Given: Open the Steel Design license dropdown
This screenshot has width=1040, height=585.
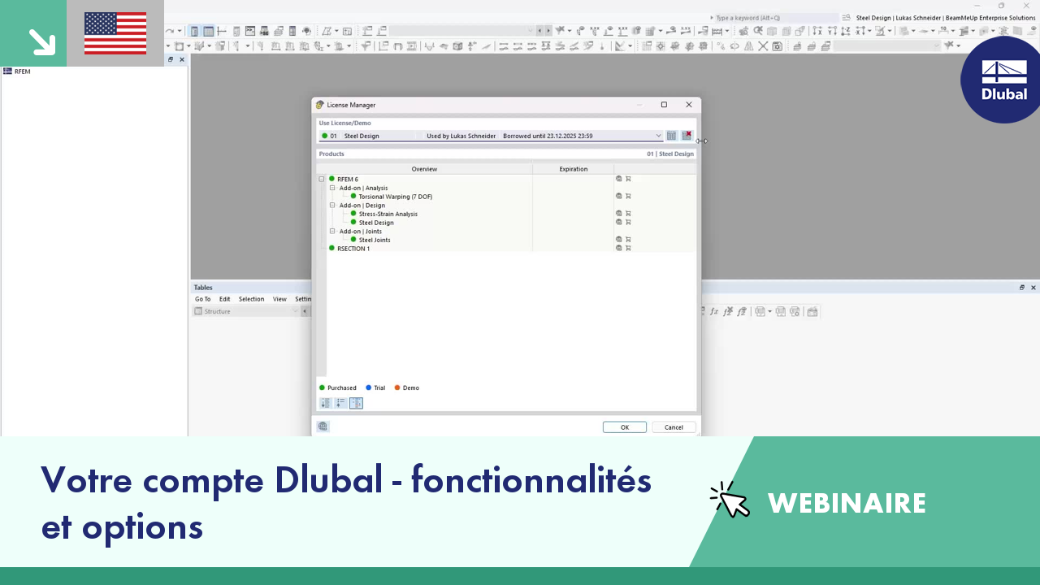Looking at the screenshot, I should coord(658,135).
